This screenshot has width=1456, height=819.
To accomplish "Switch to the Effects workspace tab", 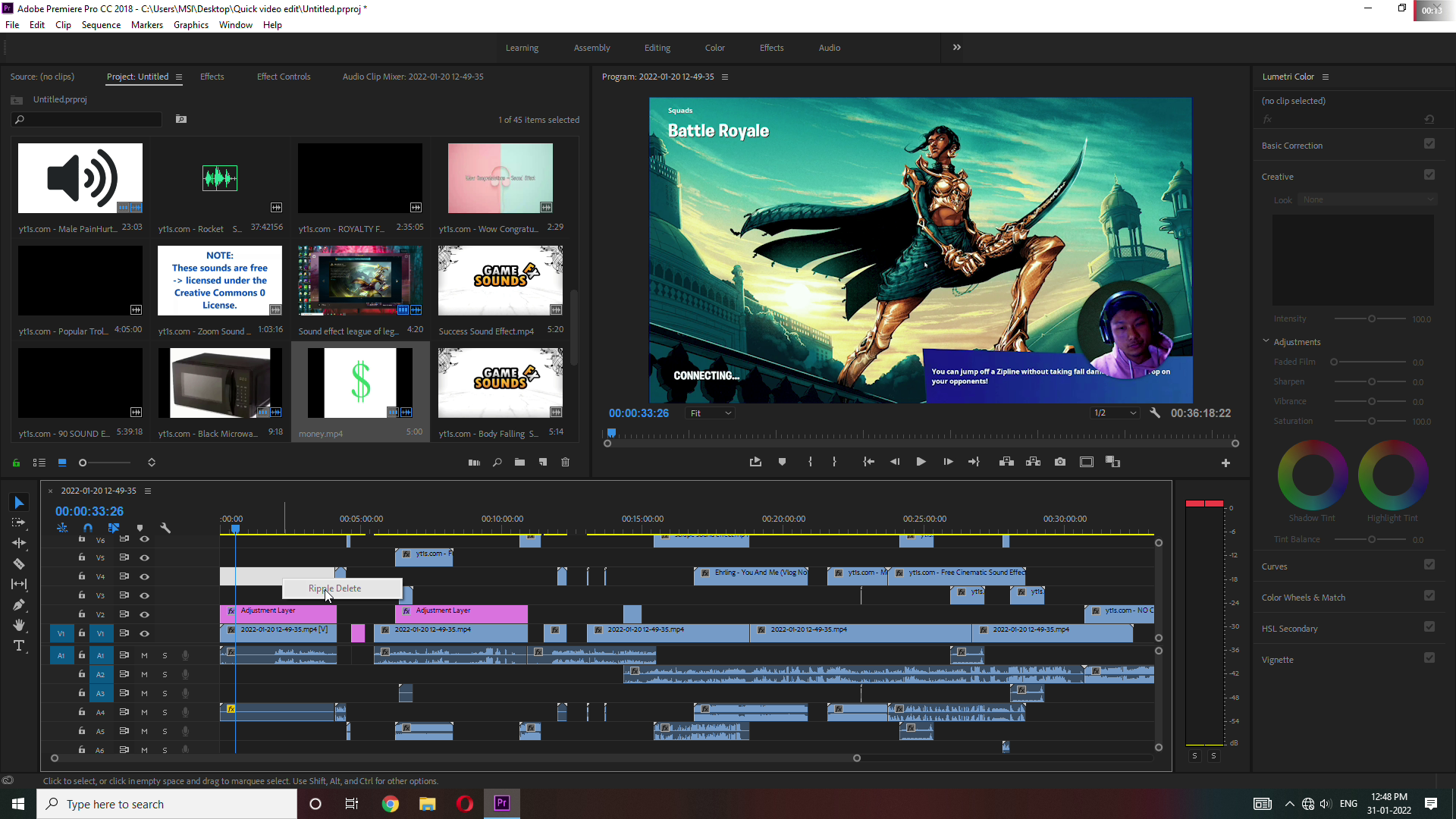I will click(771, 48).
